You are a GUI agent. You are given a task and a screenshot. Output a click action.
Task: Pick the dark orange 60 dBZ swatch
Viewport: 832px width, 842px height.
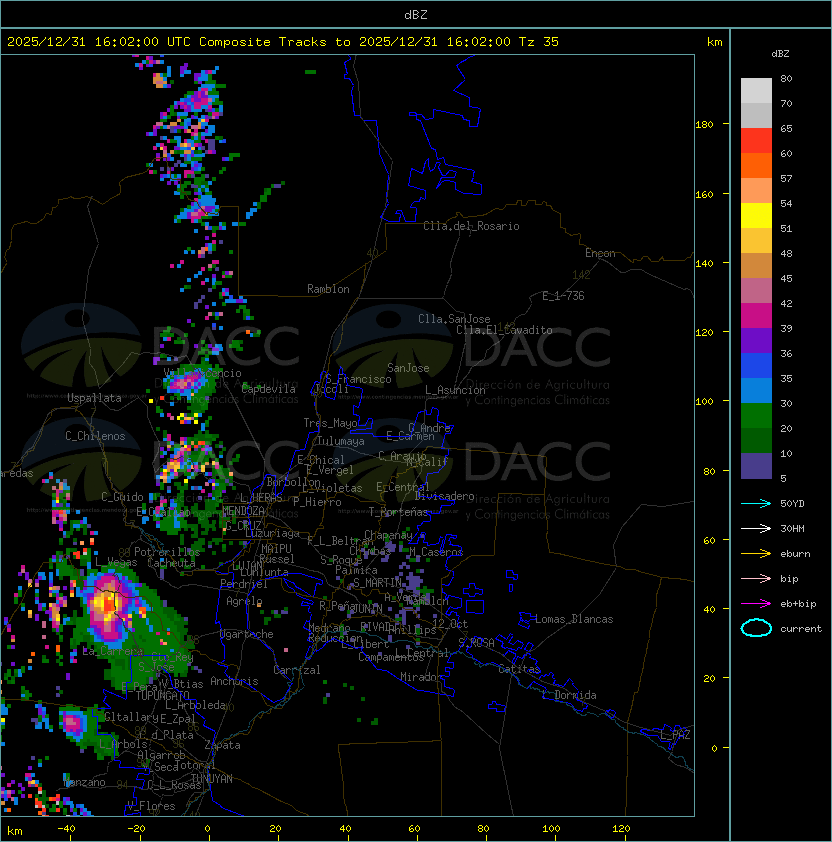click(756, 165)
